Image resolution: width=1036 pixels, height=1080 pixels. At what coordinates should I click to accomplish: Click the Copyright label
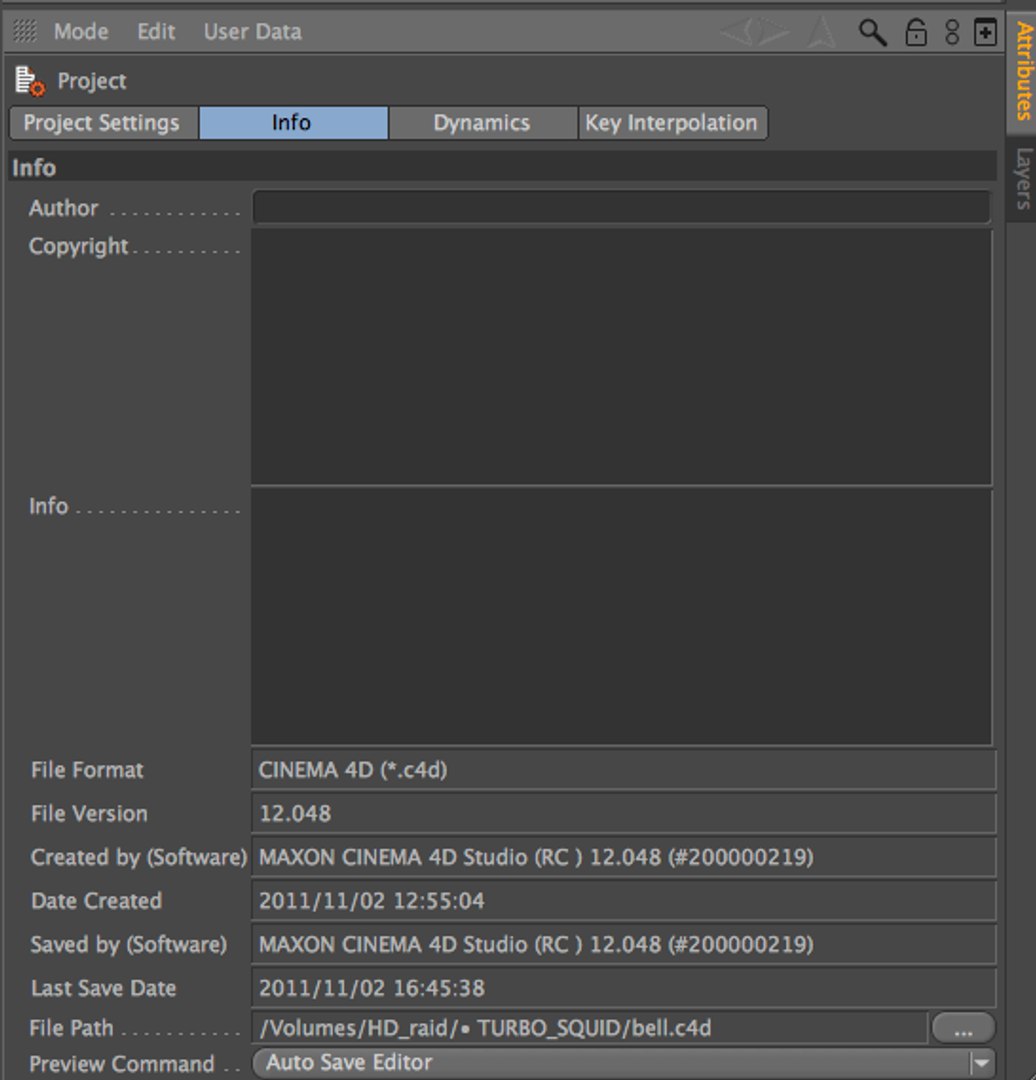coord(79,247)
